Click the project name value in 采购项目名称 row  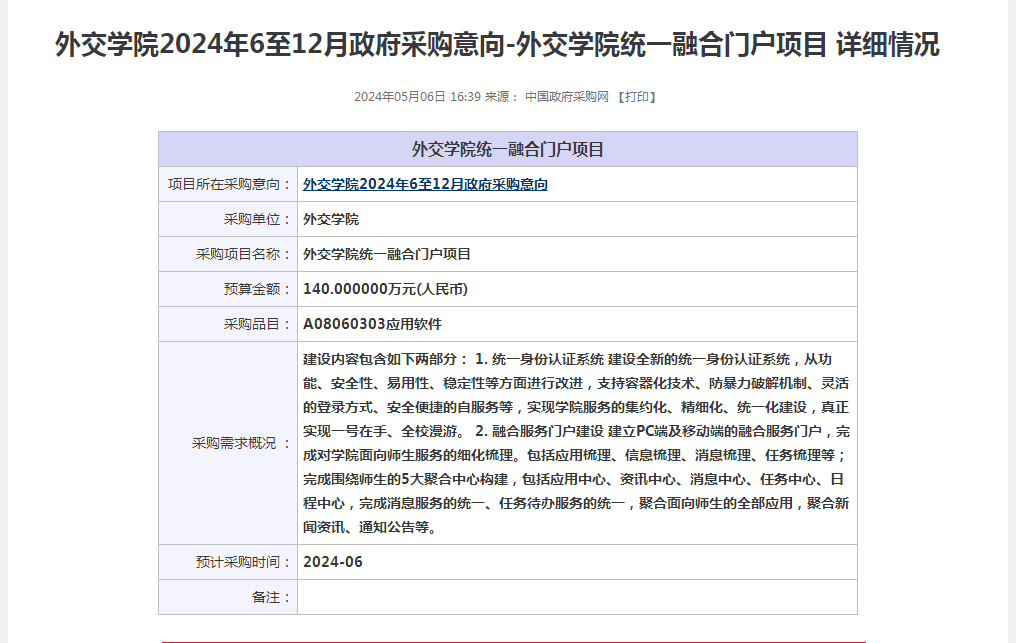point(386,254)
